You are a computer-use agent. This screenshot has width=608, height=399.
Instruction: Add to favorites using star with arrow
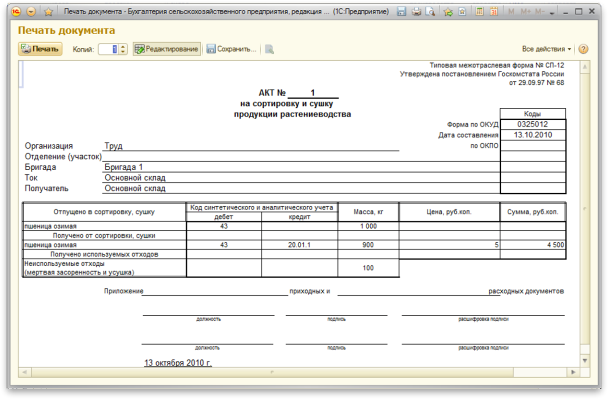(448, 12)
